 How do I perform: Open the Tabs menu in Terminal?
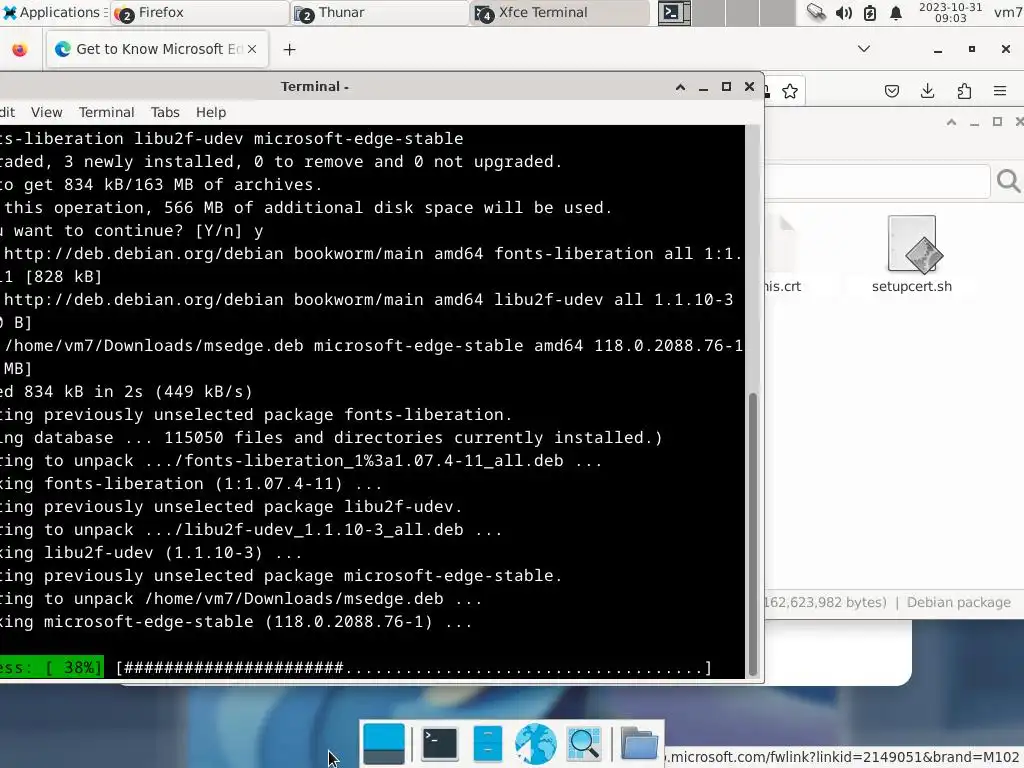pyautogui.click(x=165, y=112)
